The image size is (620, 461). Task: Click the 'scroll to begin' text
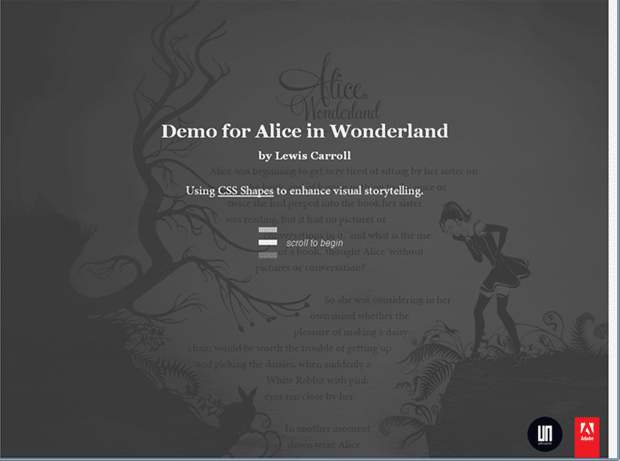pos(315,243)
